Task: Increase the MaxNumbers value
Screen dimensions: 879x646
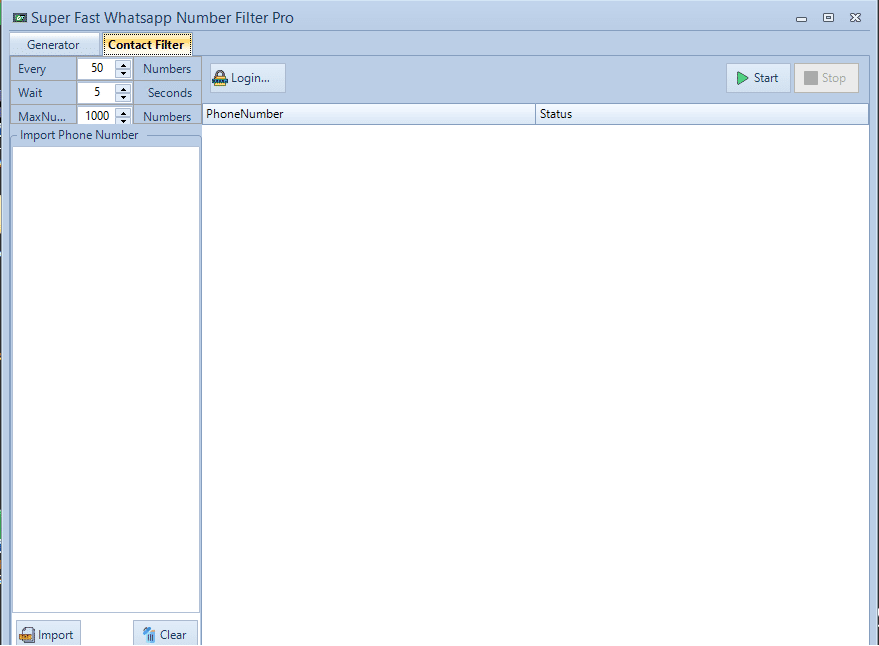Action: pyautogui.click(x=123, y=112)
